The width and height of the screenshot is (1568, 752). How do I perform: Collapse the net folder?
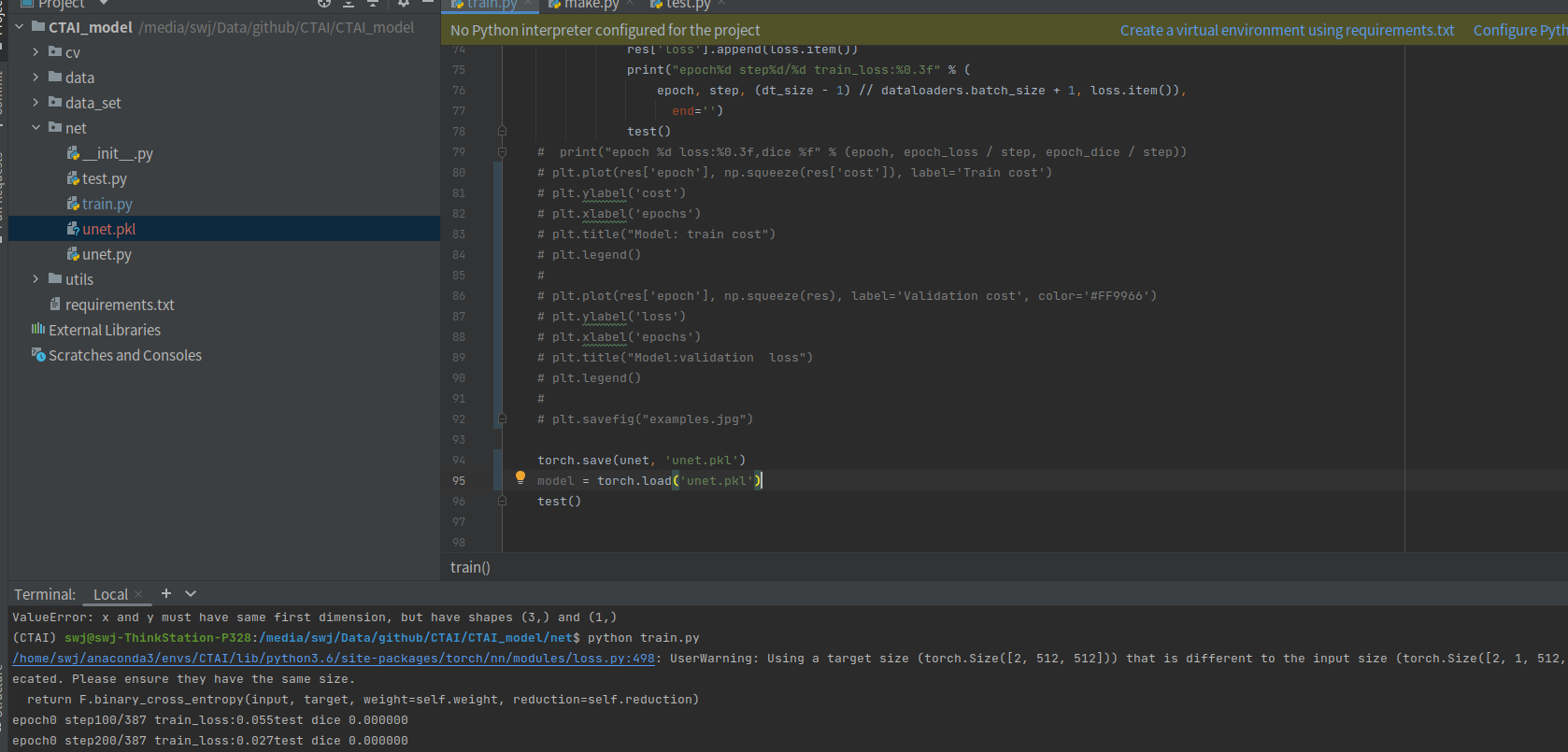[x=36, y=128]
